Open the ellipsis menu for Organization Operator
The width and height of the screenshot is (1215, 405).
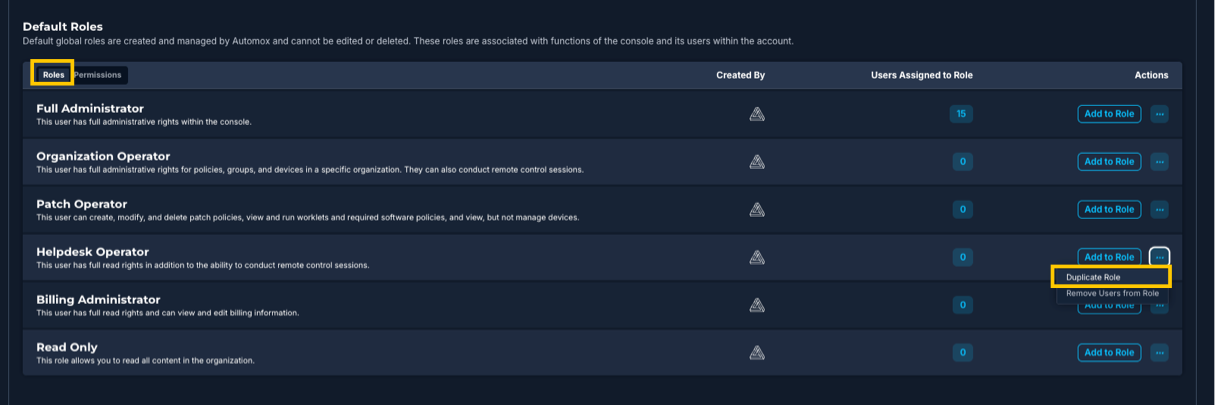[x=1159, y=162]
